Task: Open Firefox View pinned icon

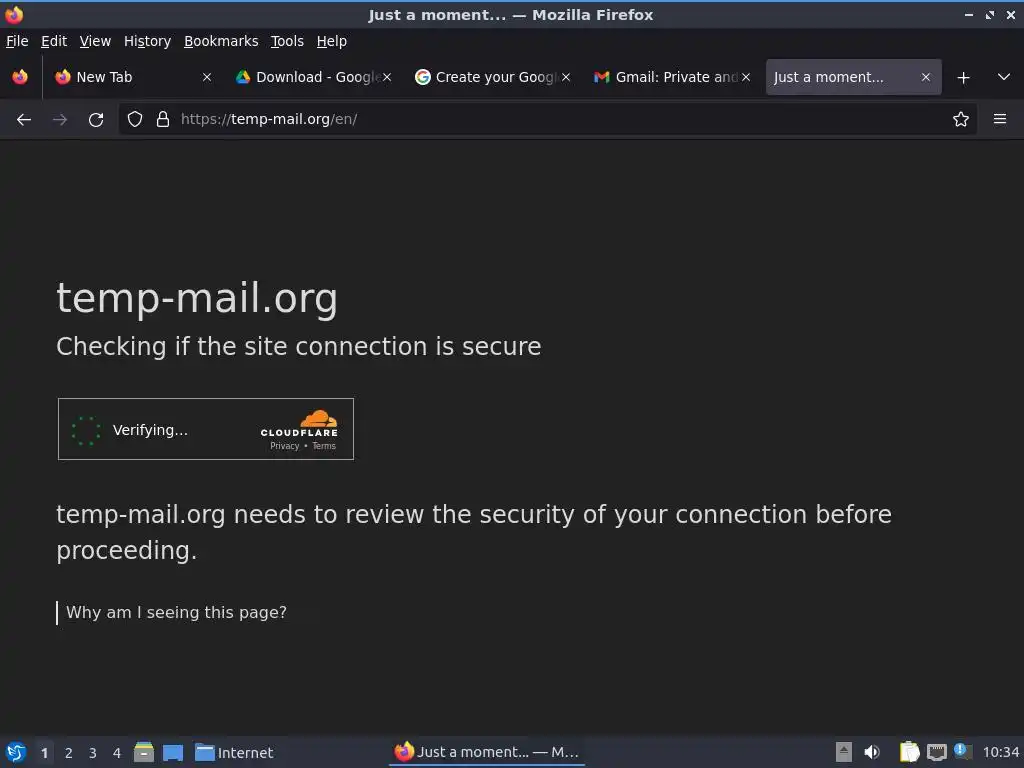Action: [20, 77]
